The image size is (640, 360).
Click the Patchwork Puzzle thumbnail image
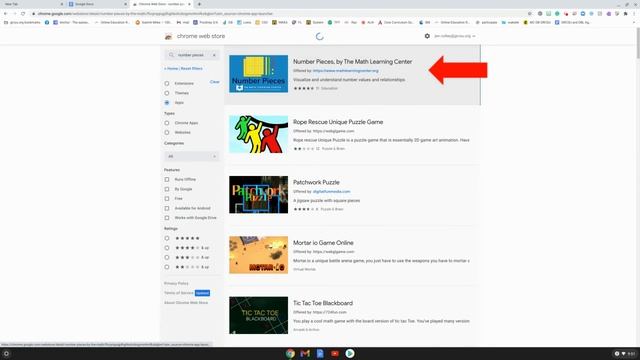[258, 195]
